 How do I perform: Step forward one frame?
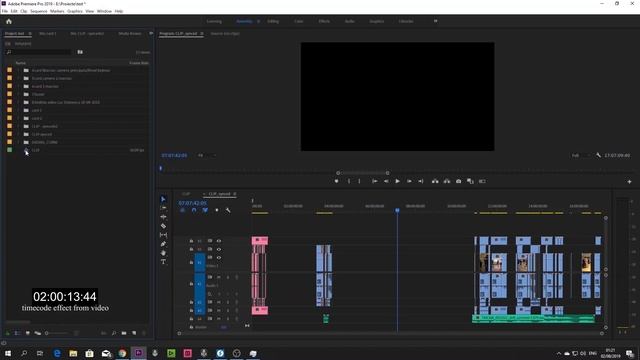point(409,181)
